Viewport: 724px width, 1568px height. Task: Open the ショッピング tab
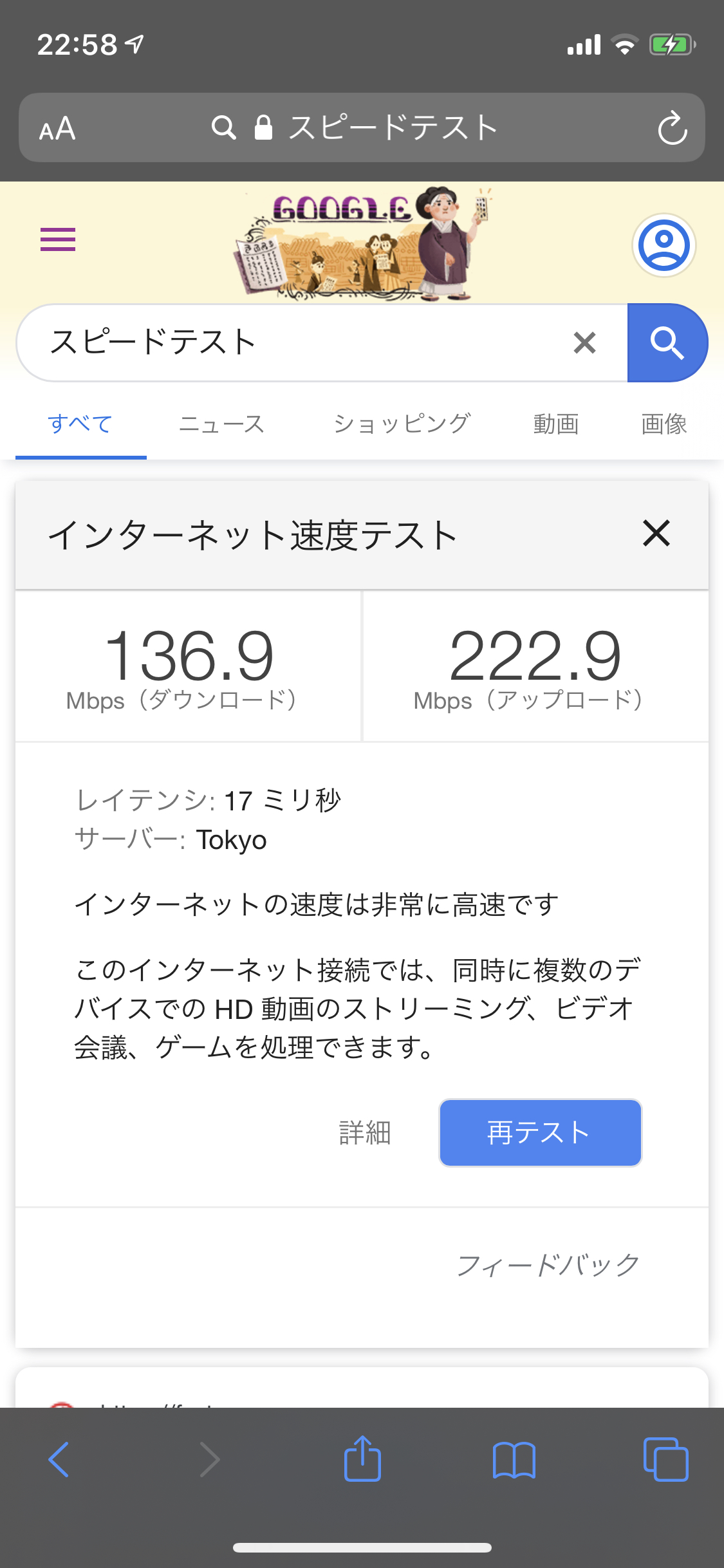(402, 424)
